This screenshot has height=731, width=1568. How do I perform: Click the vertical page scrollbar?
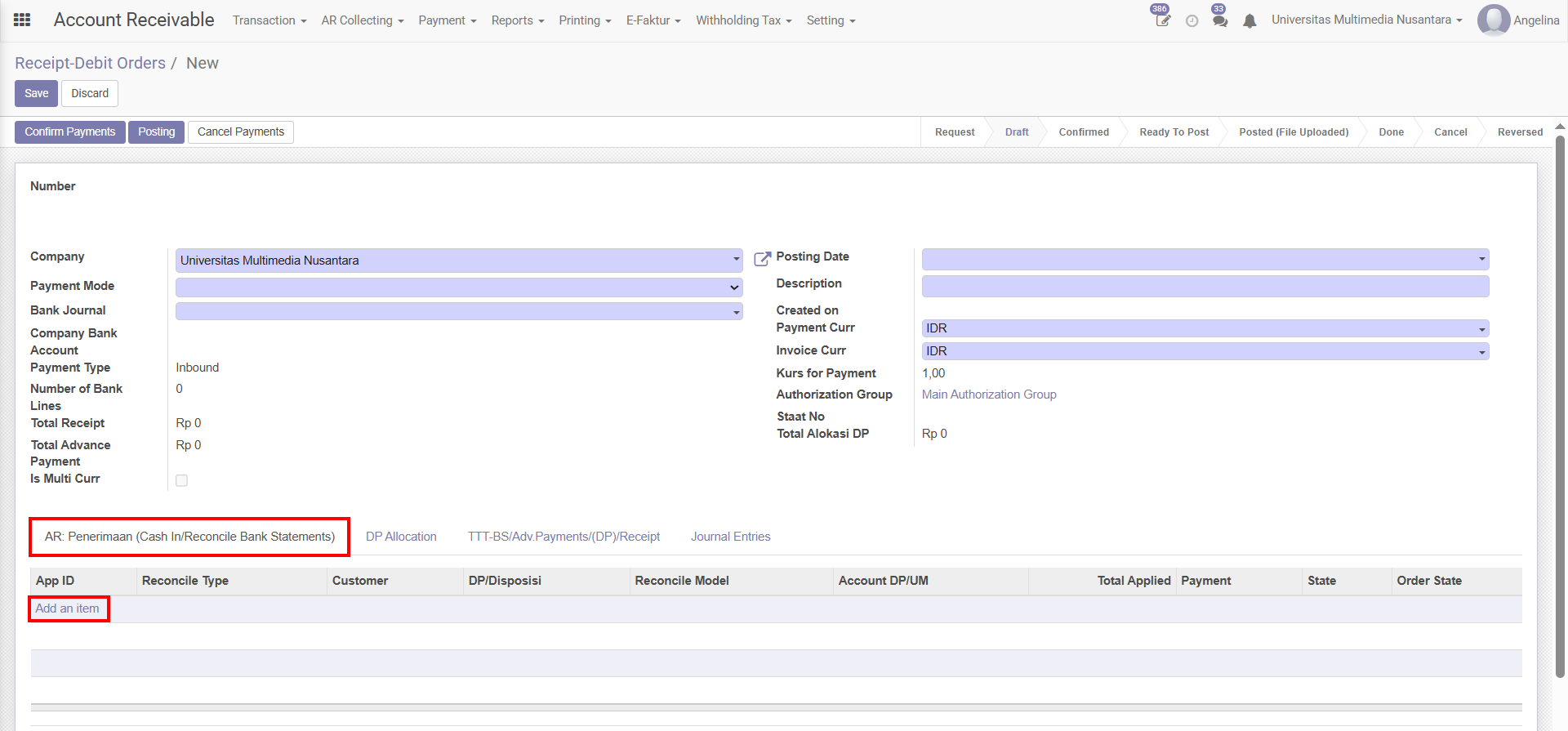pos(1560,408)
